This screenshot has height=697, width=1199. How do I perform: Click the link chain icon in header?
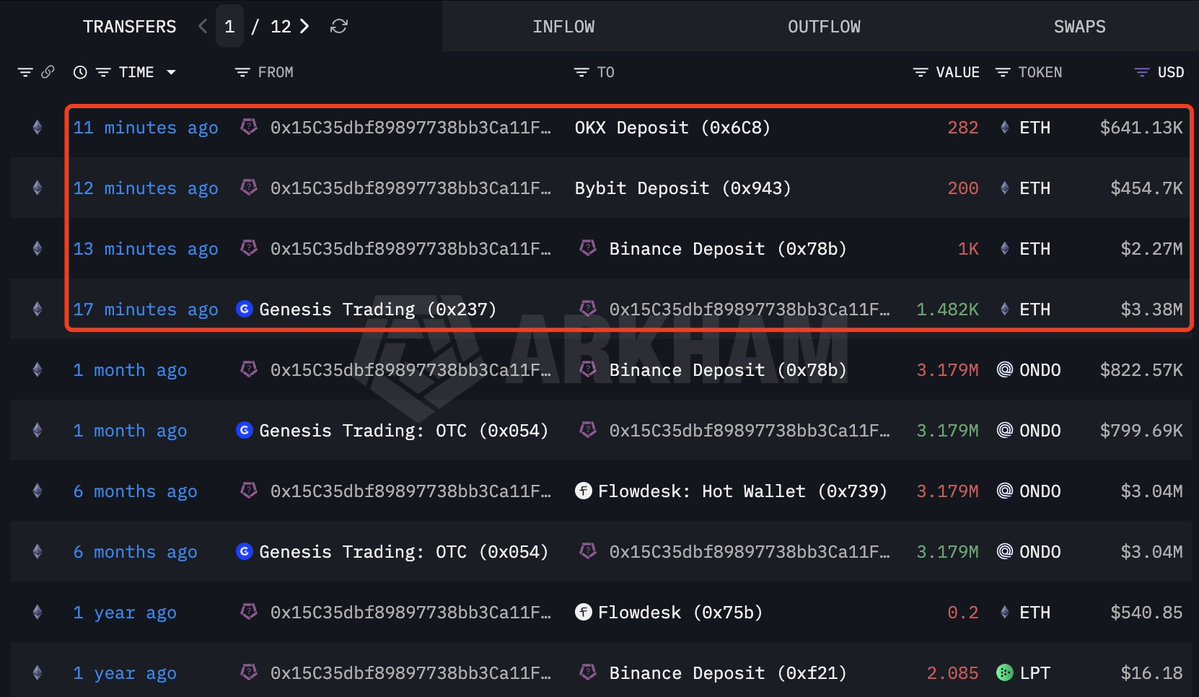48,72
